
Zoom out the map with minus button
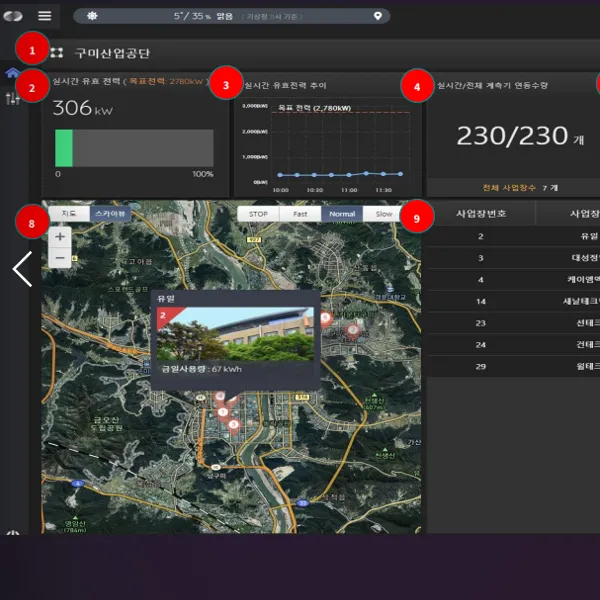[x=59, y=258]
